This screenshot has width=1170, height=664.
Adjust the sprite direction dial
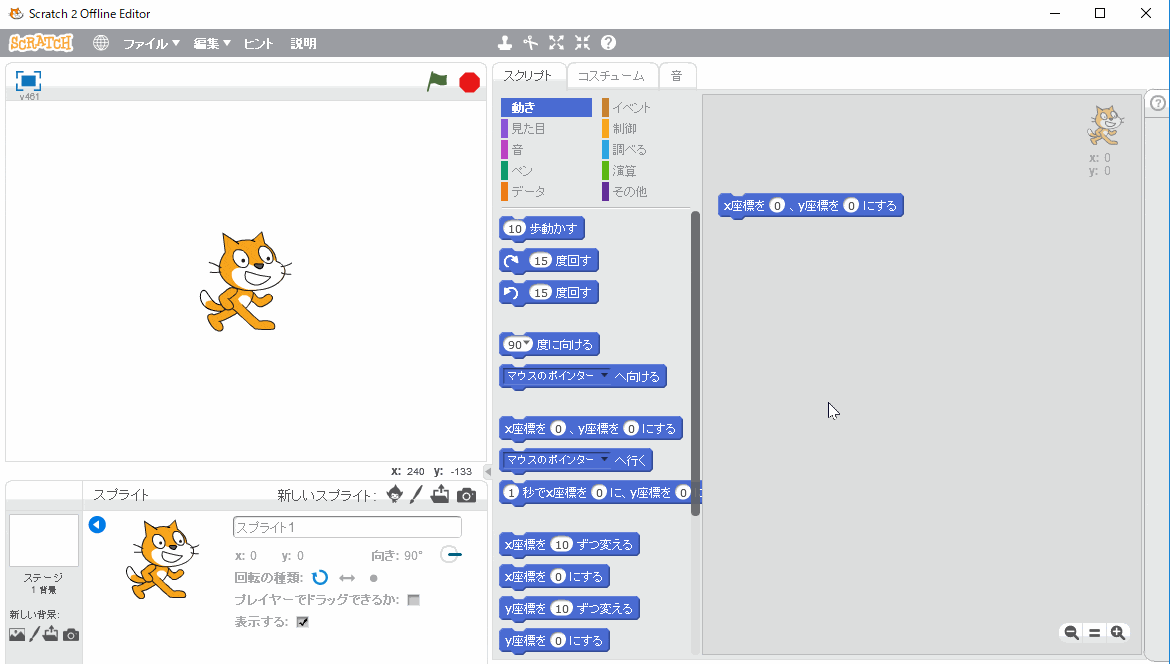pyautogui.click(x=450, y=554)
